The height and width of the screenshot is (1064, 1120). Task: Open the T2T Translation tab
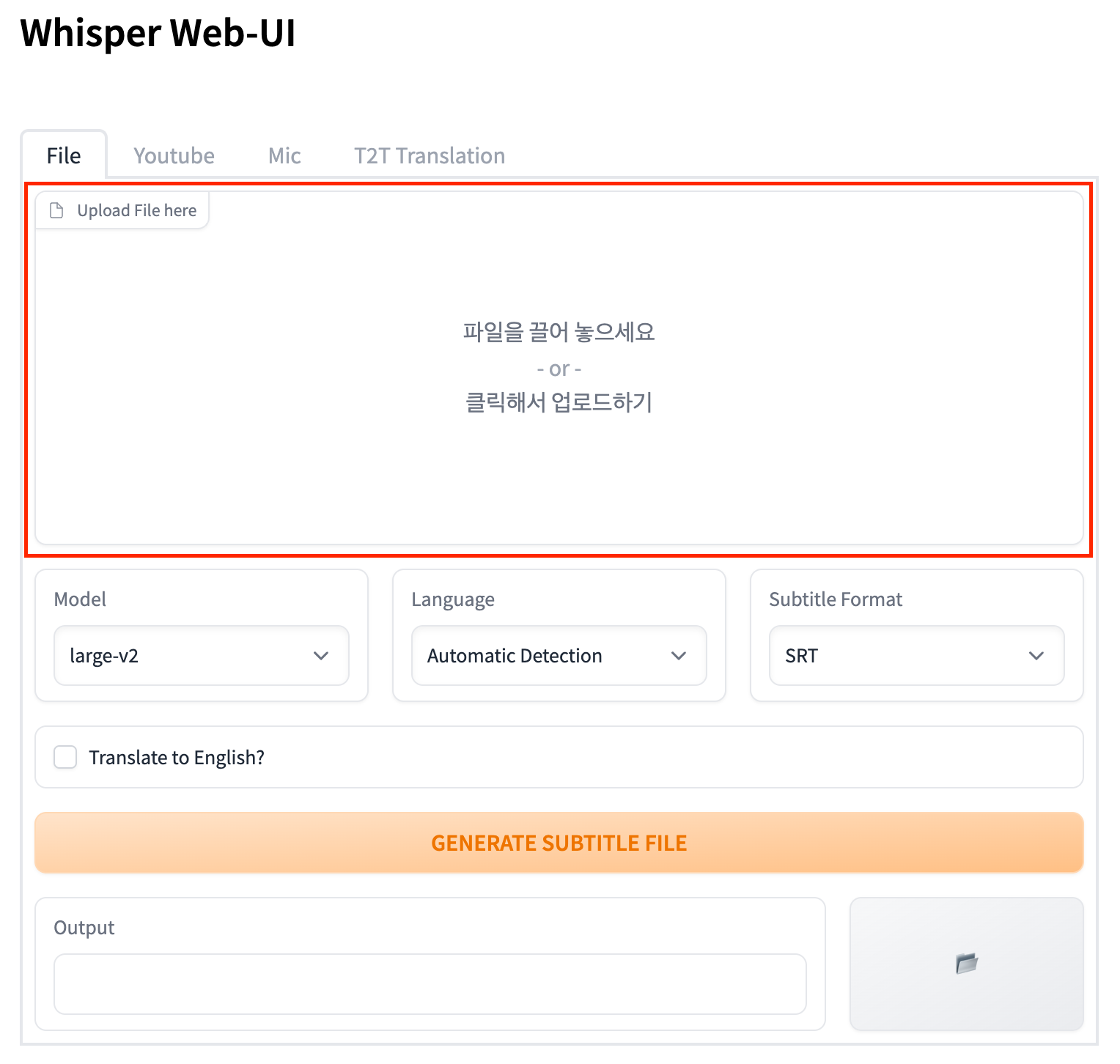click(430, 155)
